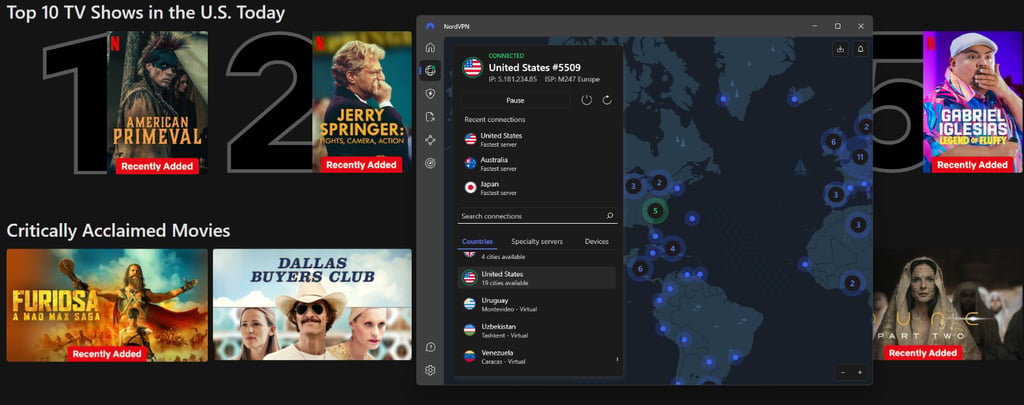Connect to recent Australia Fastest server

(x=537, y=163)
